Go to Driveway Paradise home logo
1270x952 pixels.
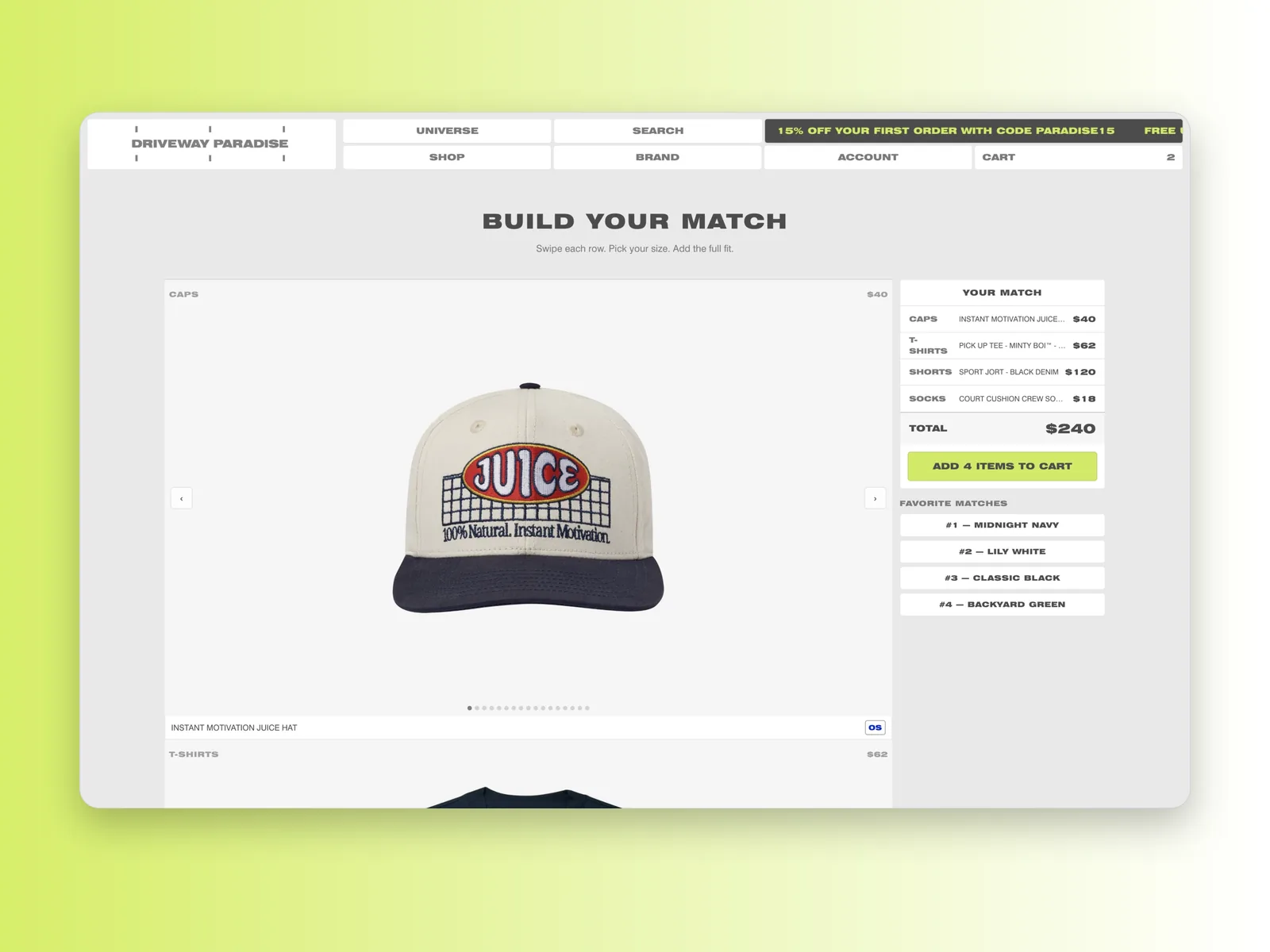210,144
